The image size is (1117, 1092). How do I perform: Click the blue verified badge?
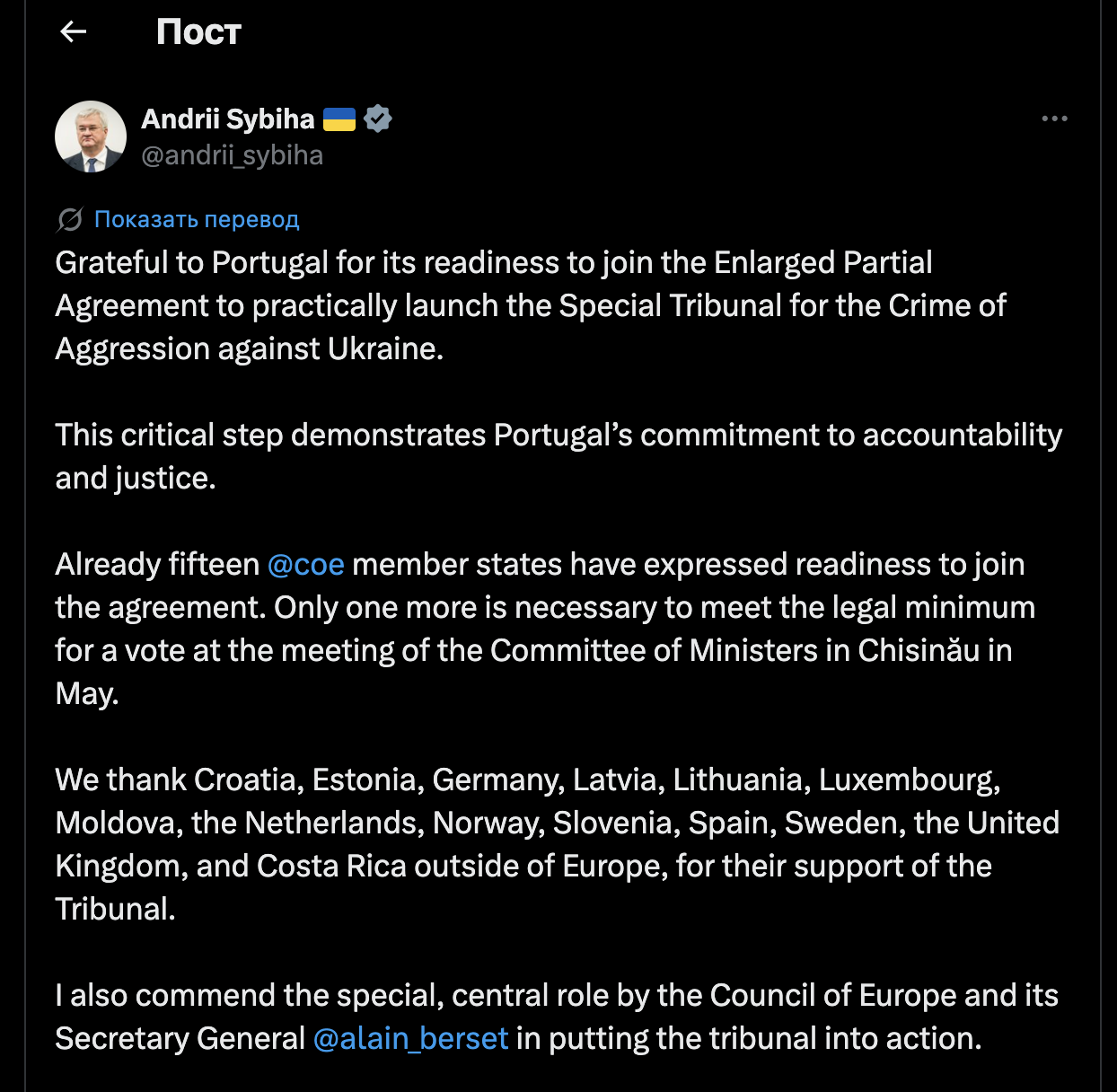click(x=378, y=119)
